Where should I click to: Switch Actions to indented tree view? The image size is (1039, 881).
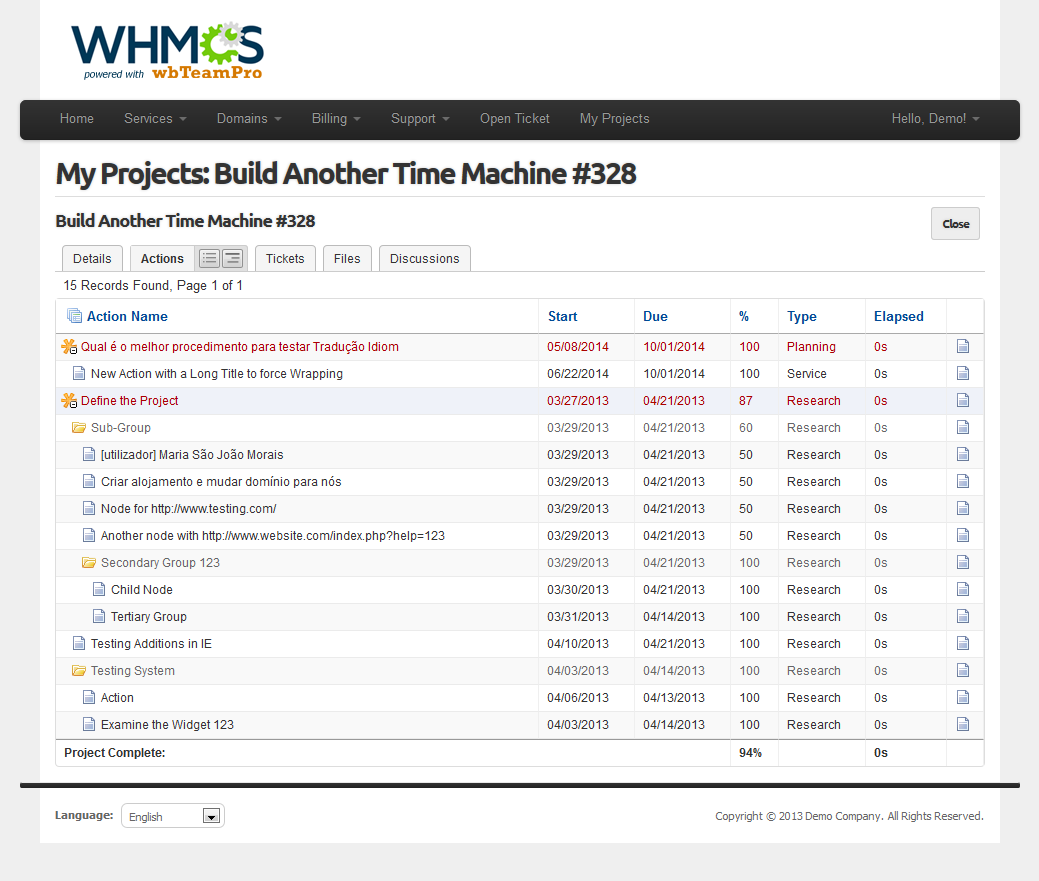tap(232, 258)
